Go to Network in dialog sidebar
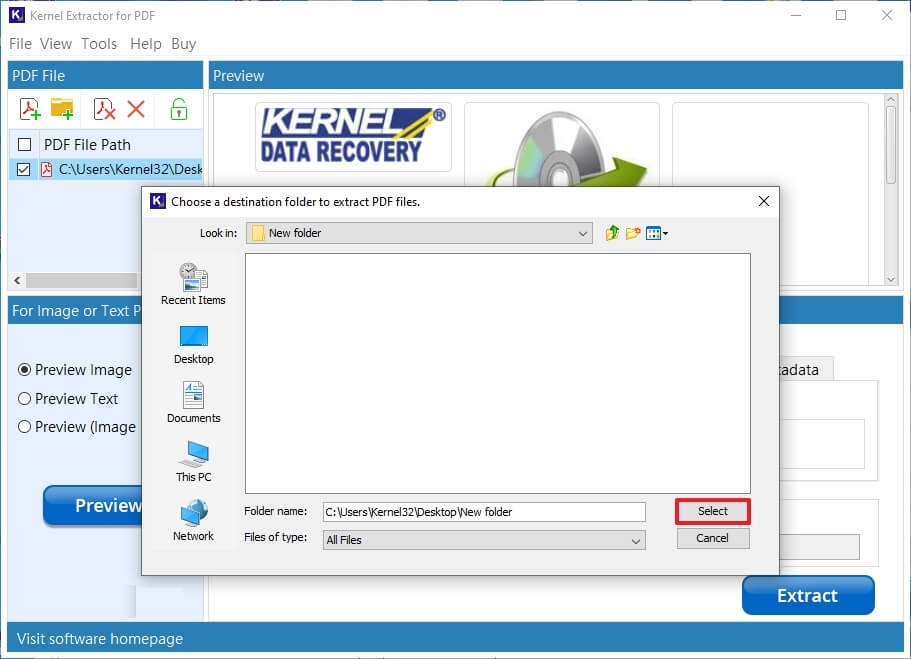 [193, 521]
